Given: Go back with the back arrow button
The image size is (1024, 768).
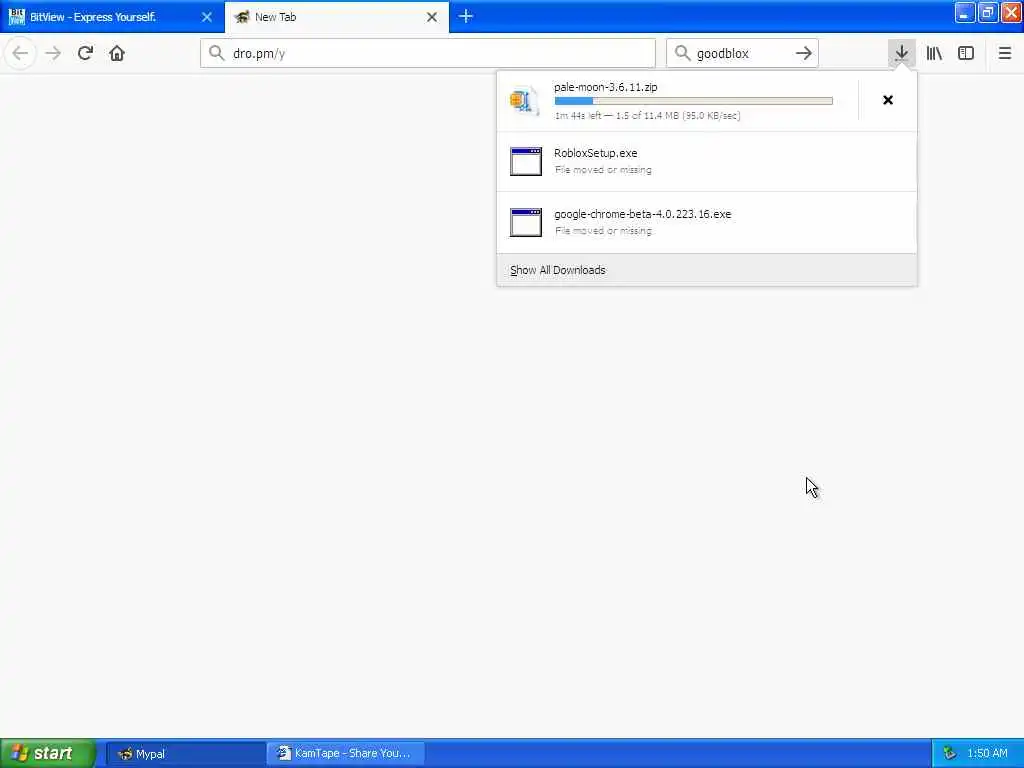Looking at the screenshot, I should click(x=20, y=53).
